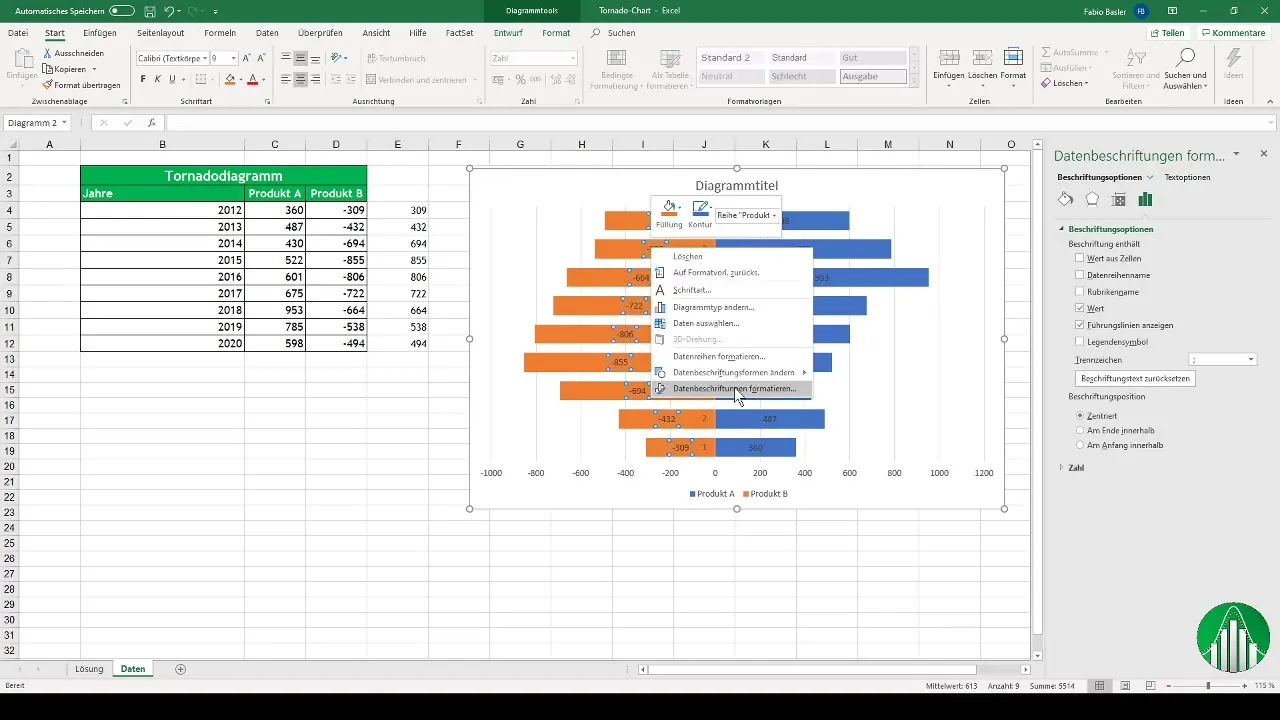This screenshot has height=720, width=1280.
Task: Open the Zahl number format dropdown
Action: tap(573, 58)
